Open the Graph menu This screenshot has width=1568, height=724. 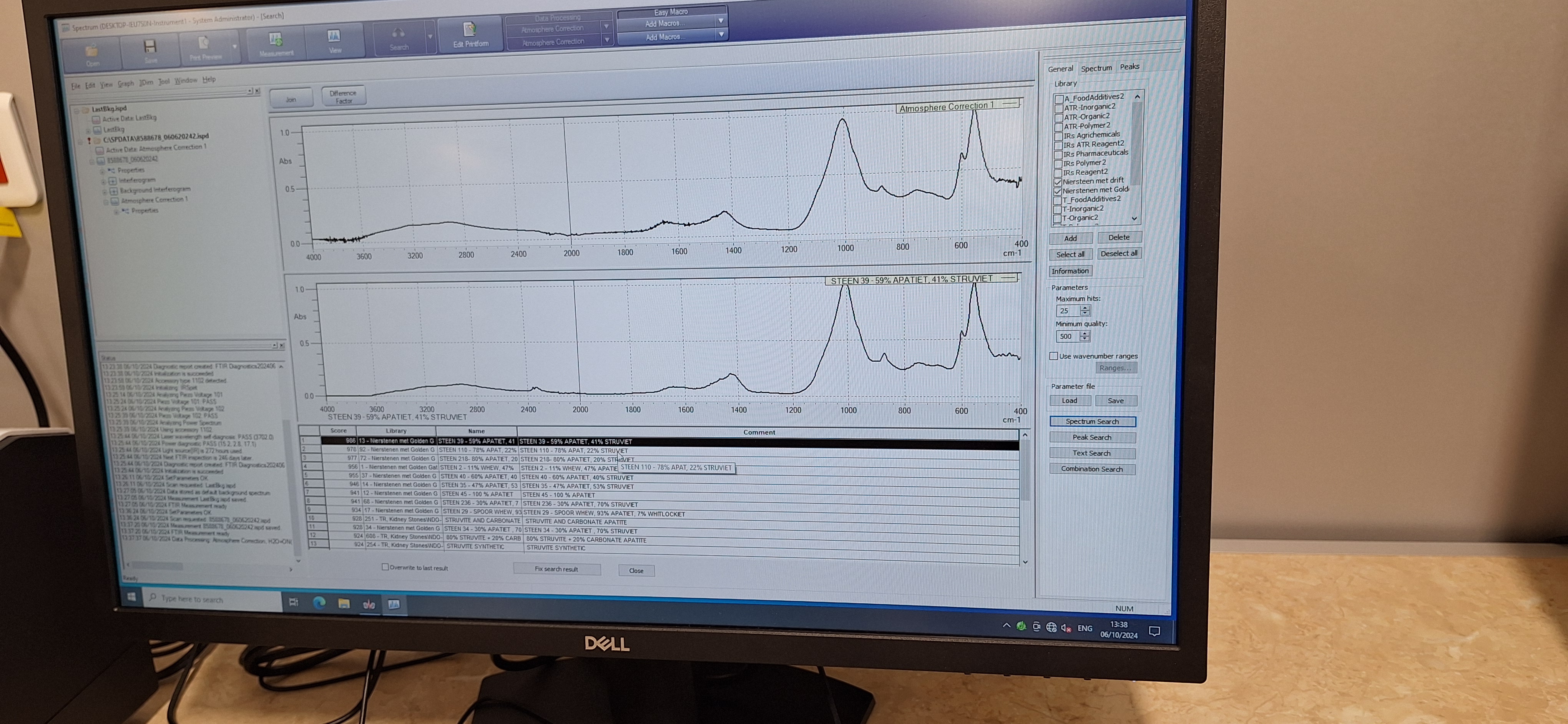125,83
